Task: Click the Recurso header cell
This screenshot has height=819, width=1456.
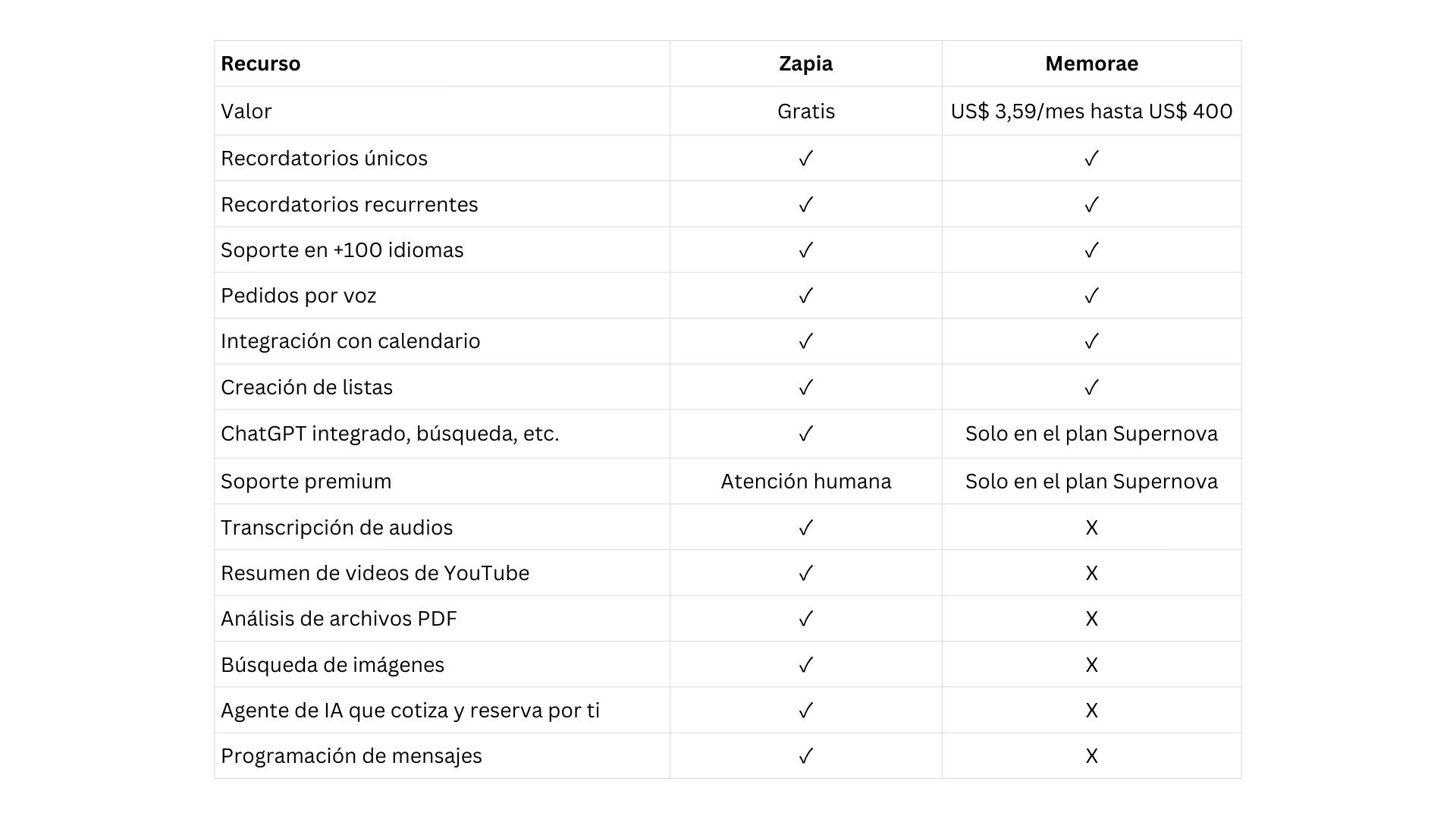Action: [x=260, y=64]
